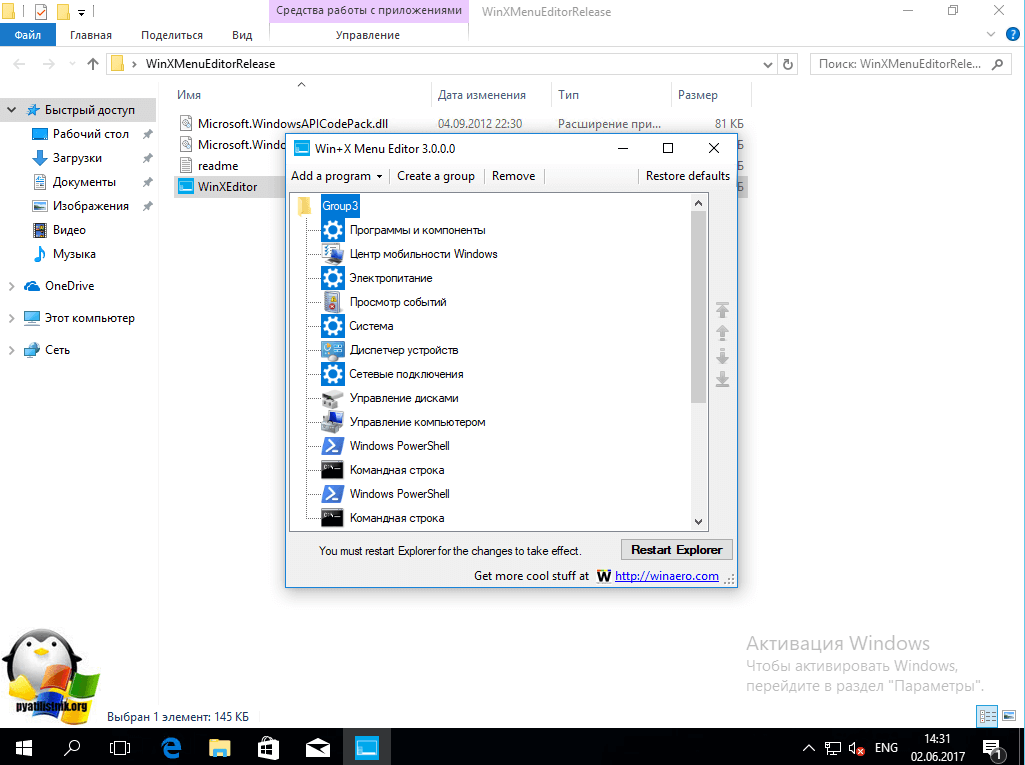
Task: Expand the OneDrive tree node
Action: [11, 286]
